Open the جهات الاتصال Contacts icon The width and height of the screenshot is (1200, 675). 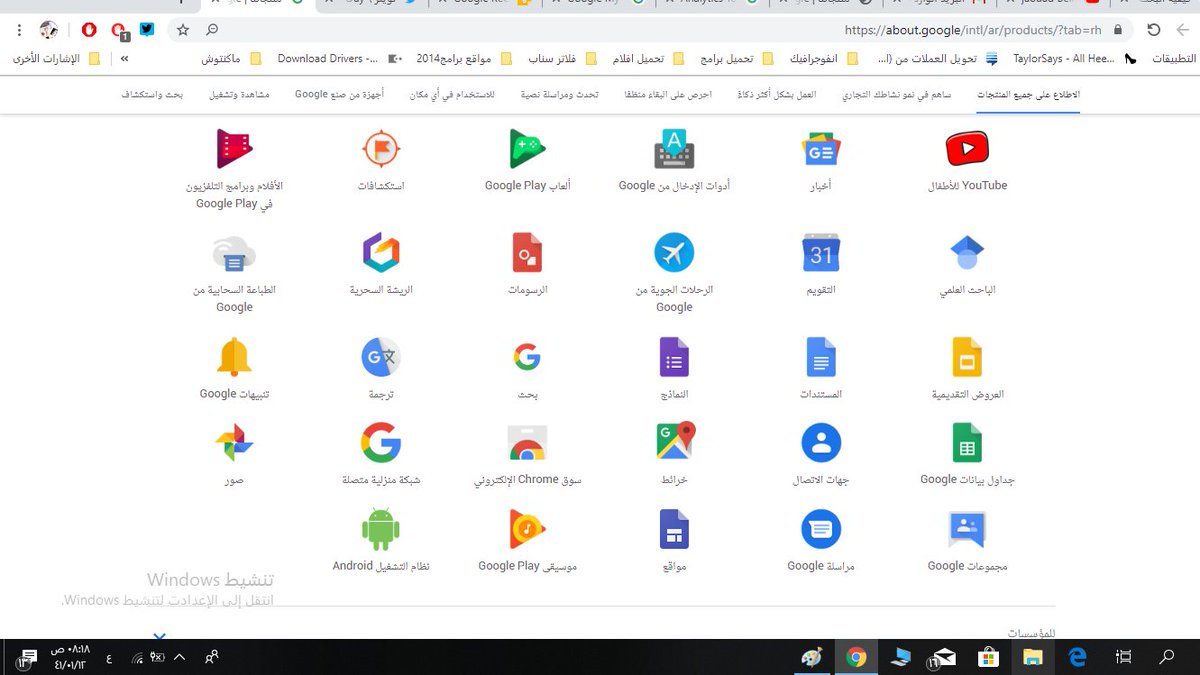pos(821,443)
